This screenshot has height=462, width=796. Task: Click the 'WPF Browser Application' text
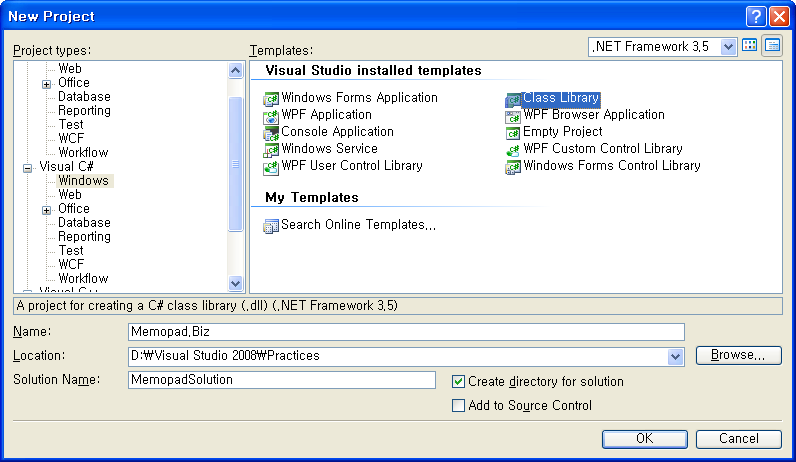coord(594,115)
